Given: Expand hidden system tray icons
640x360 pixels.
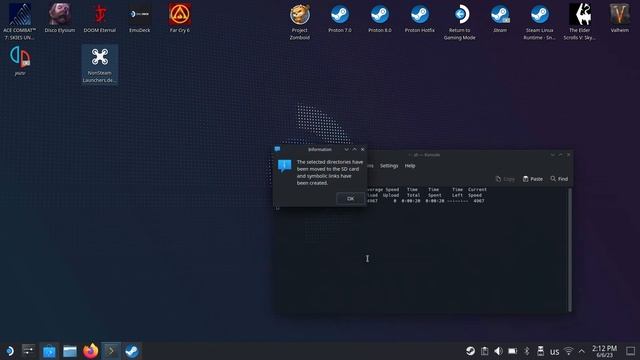Looking at the screenshot, I should pyautogui.click(x=582, y=351).
